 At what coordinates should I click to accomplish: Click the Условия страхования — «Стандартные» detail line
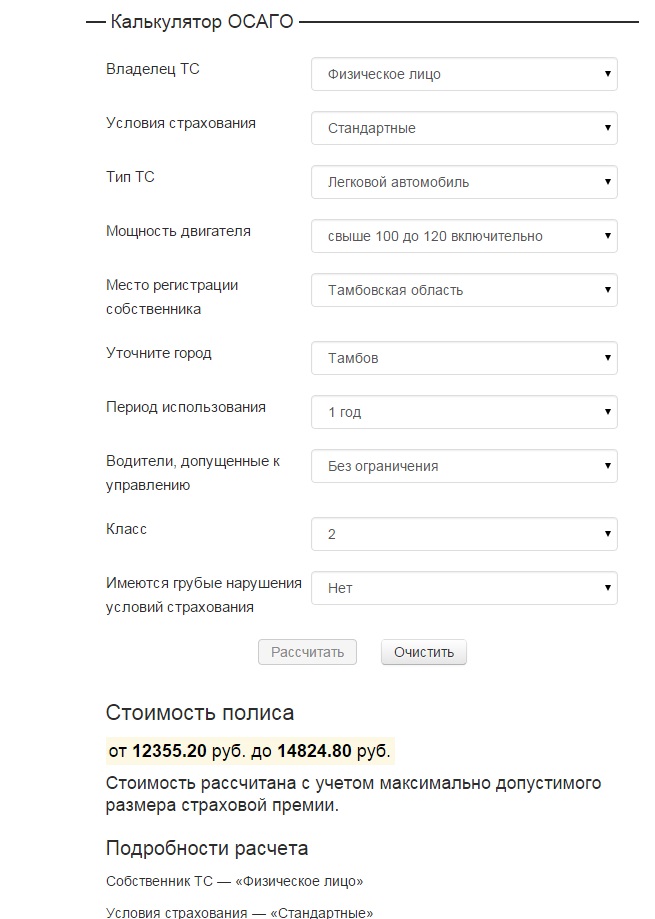(240, 912)
